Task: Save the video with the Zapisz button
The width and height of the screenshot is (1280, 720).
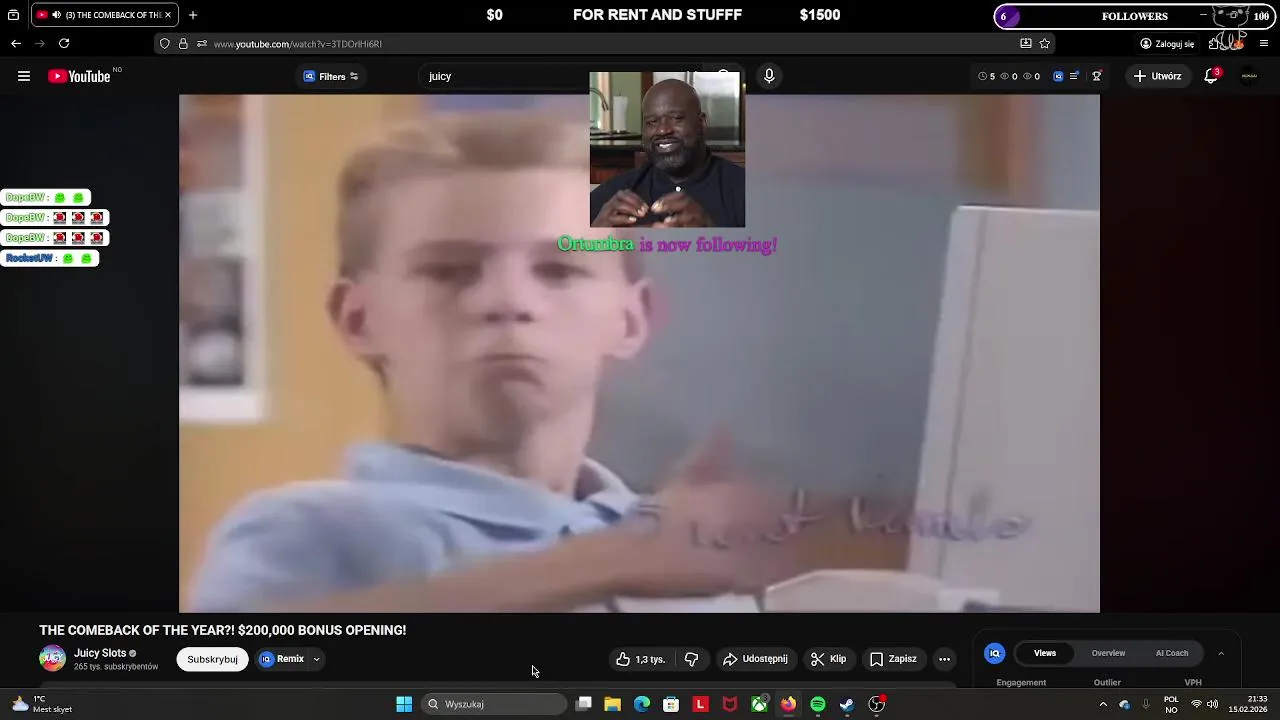Action: 893,659
